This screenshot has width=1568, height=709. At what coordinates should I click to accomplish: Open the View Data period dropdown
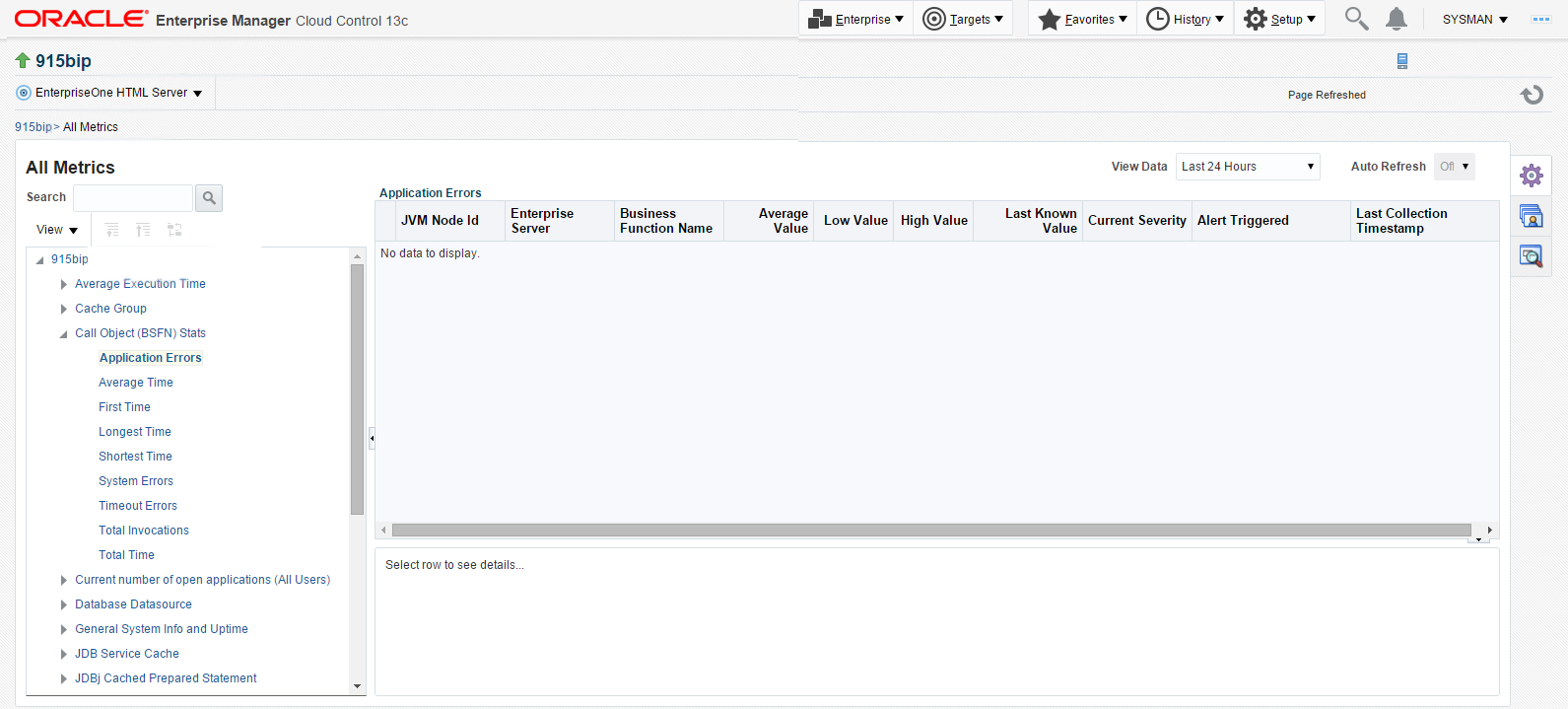point(1248,167)
